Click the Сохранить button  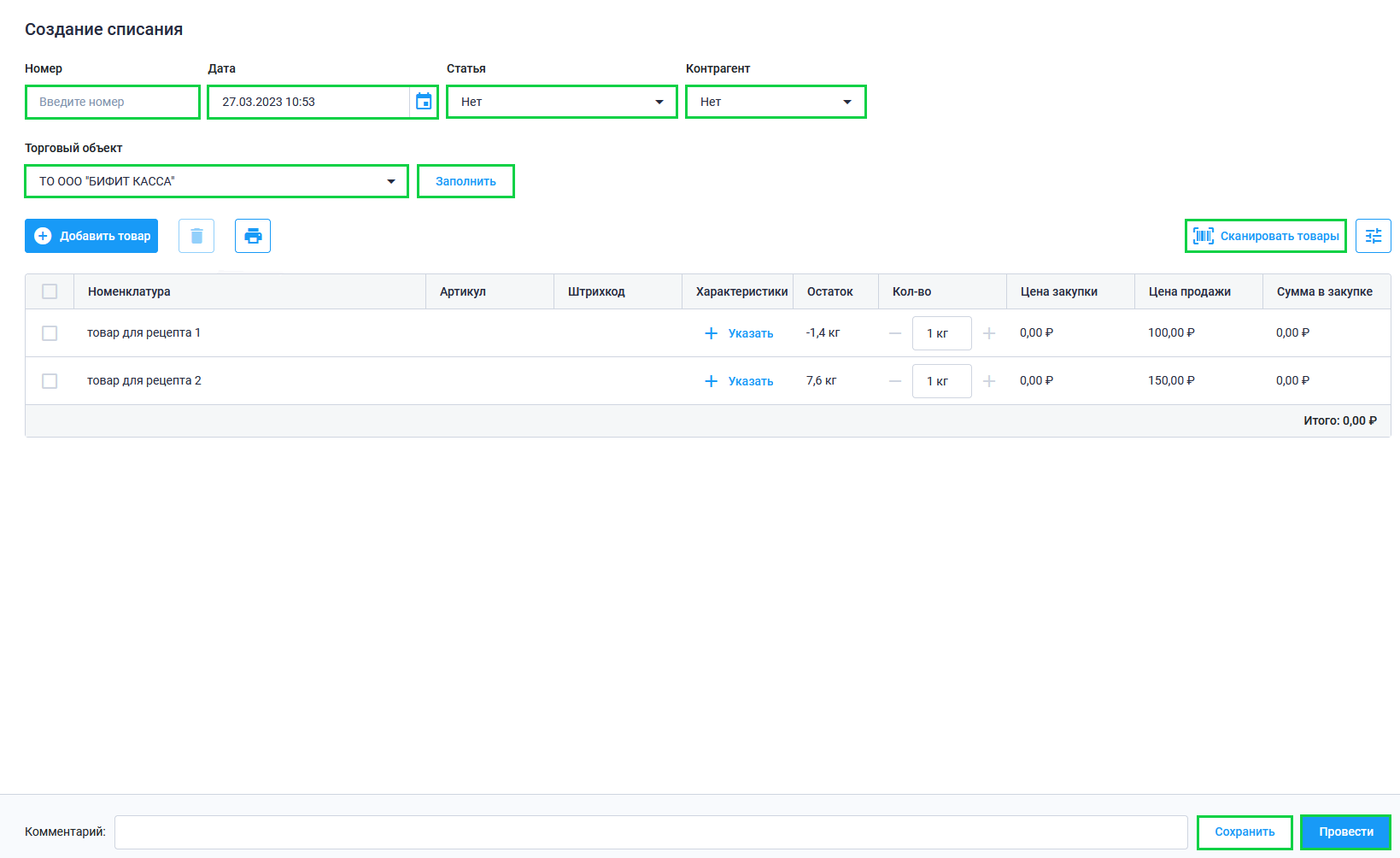click(1245, 832)
